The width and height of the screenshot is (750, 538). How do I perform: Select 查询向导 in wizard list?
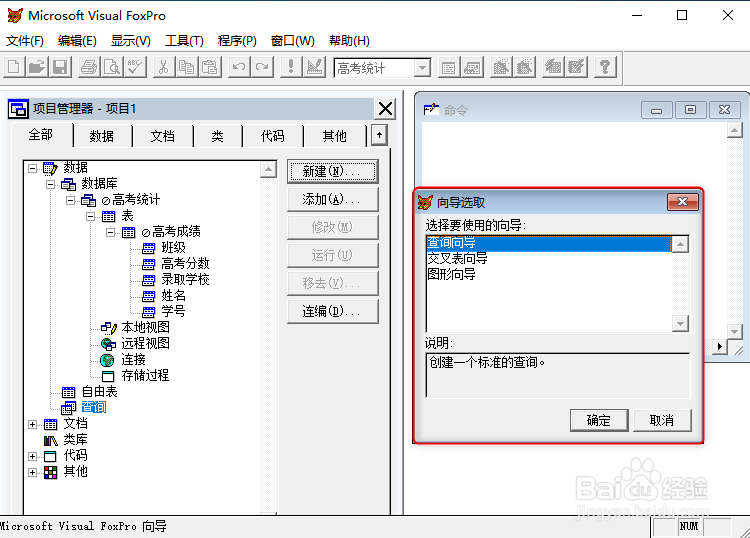[x=549, y=243]
